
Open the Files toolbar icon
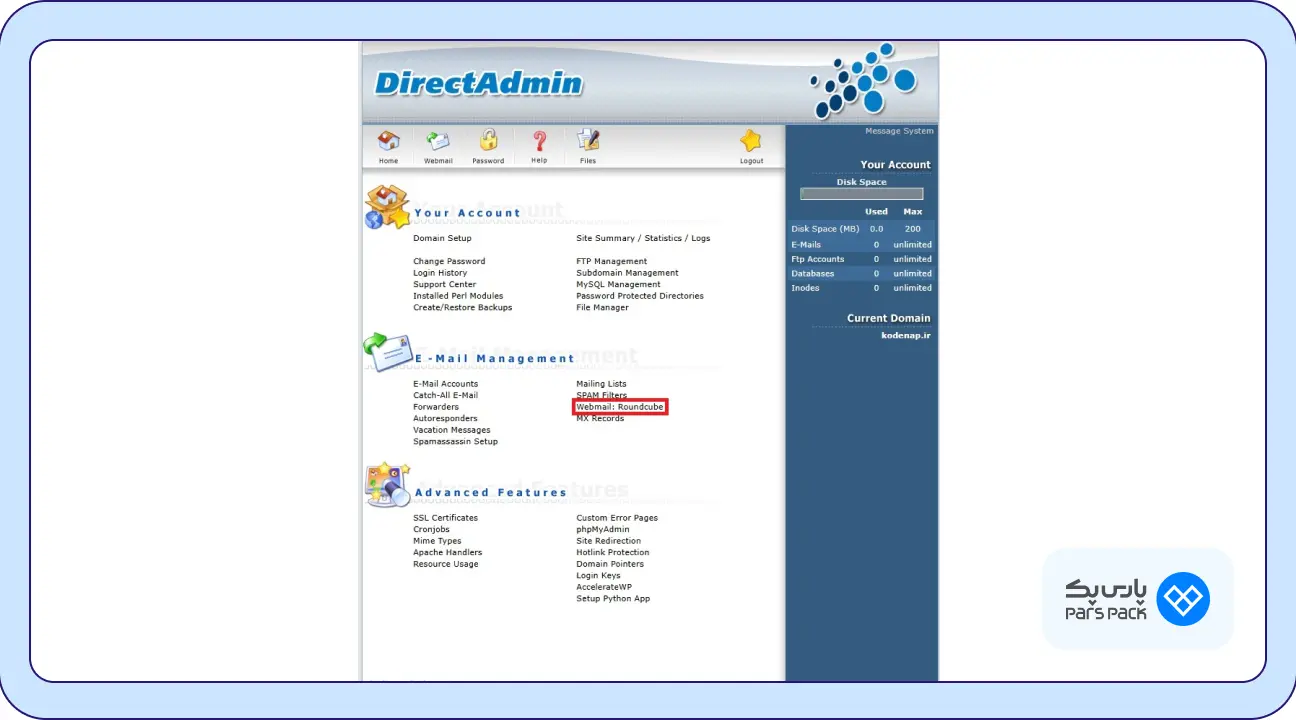click(x=588, y=141)
